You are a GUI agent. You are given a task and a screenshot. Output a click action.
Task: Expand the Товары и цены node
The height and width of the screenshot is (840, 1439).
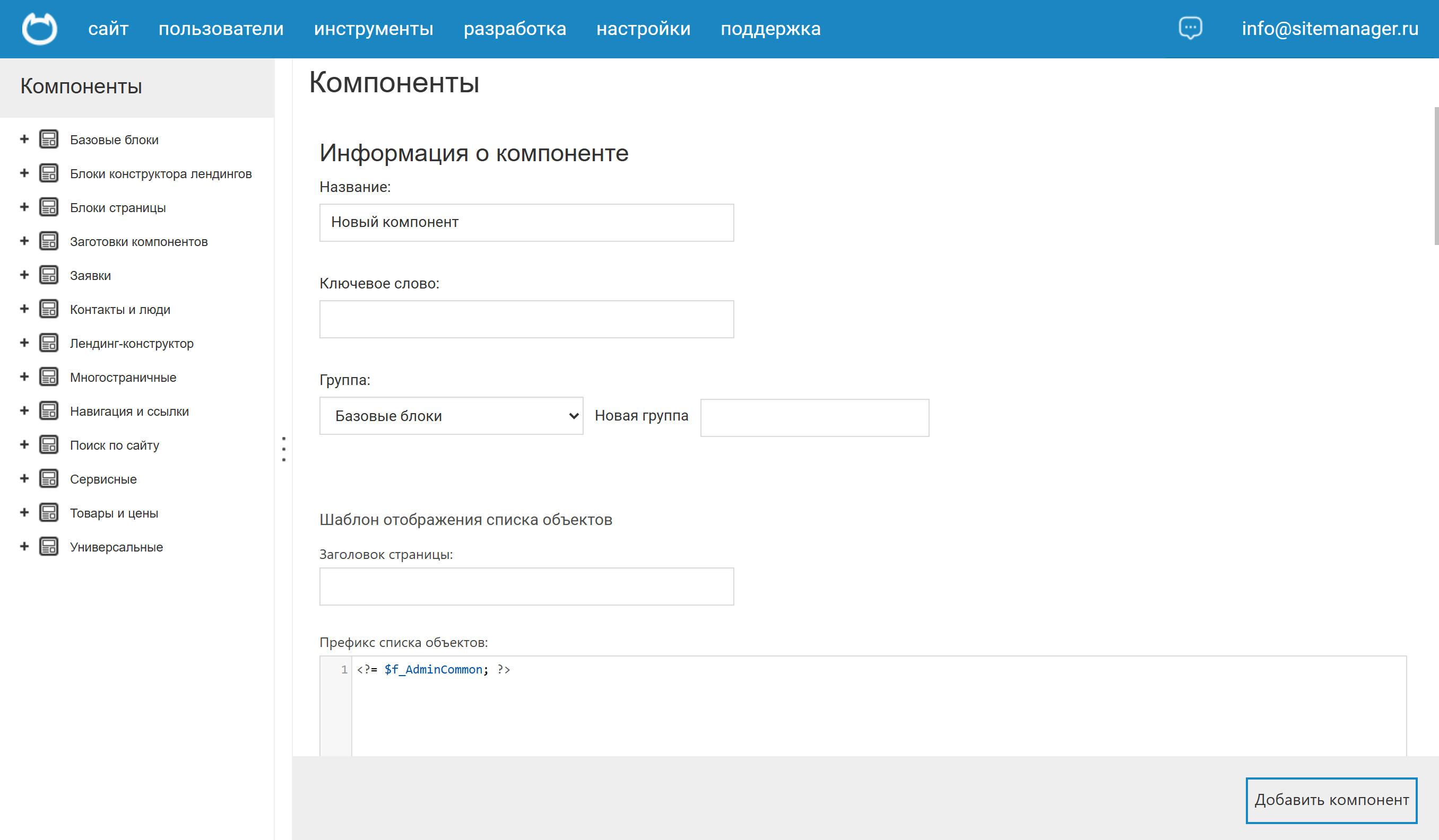pos(24,513)
